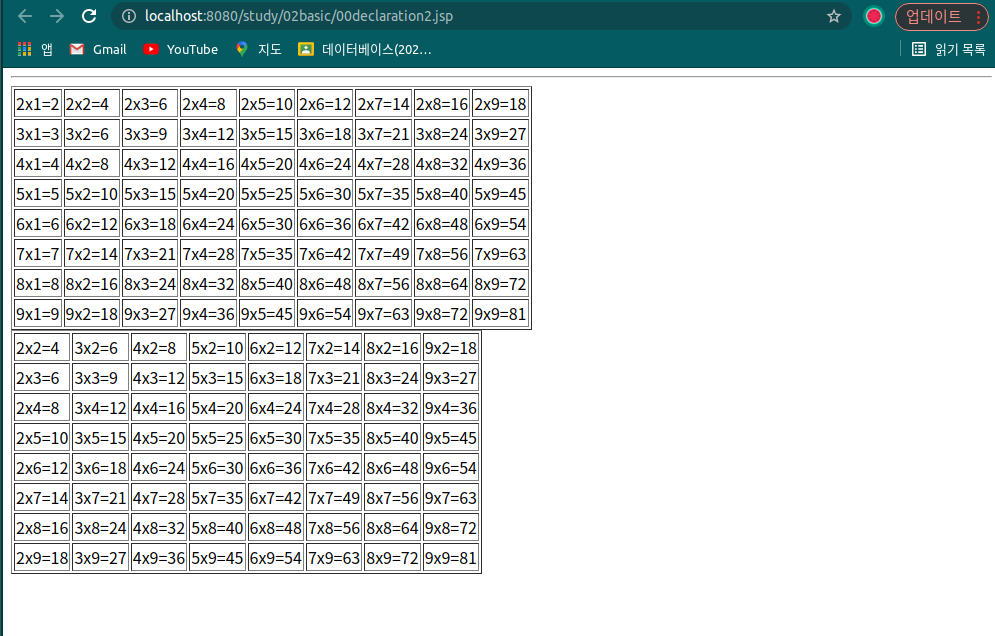This screenshot has height=636, width=995.
Task: Click the cell reading 7x1=7
Action: [x=37, y=254]
